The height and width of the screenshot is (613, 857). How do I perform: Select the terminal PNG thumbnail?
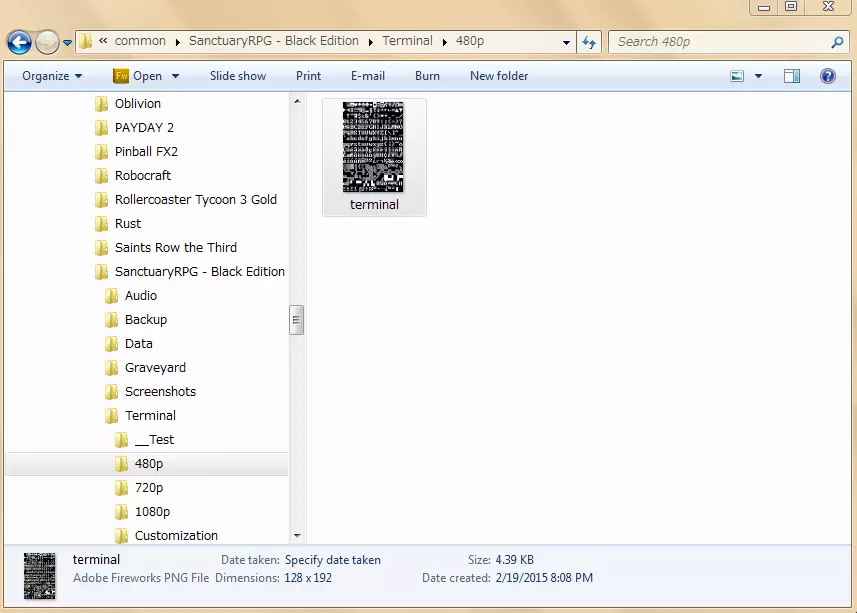[373, 147]
